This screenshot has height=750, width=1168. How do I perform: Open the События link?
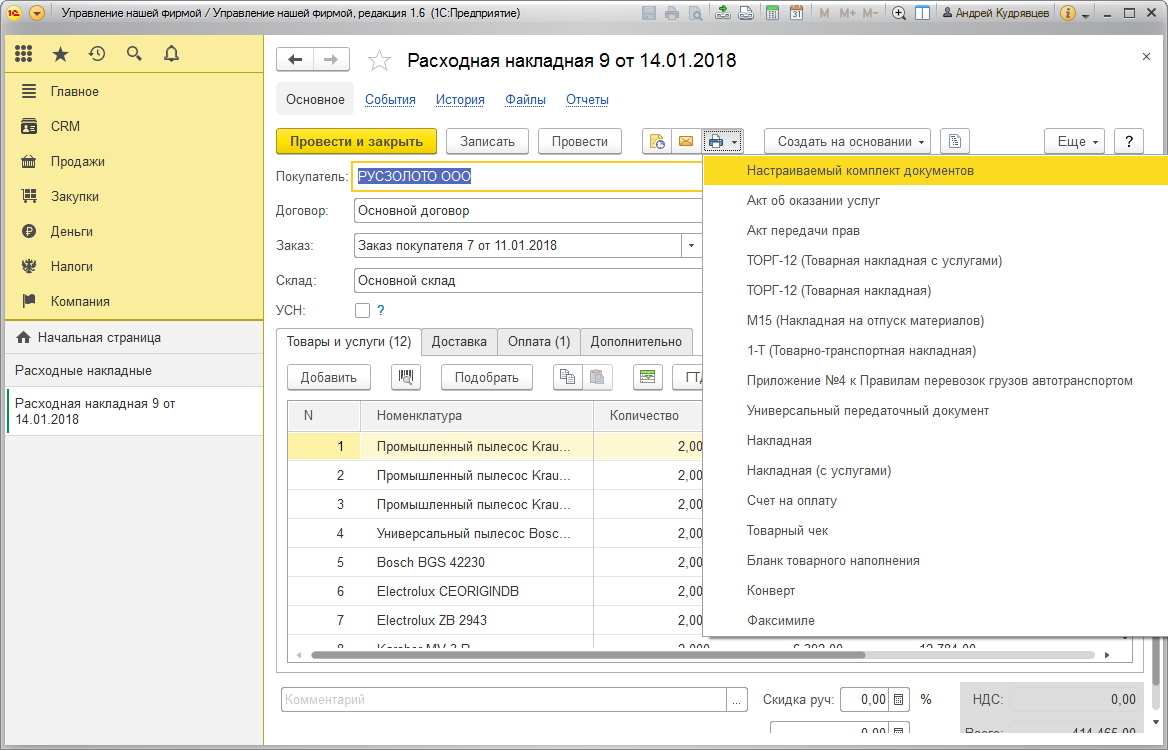click(390, 100)
